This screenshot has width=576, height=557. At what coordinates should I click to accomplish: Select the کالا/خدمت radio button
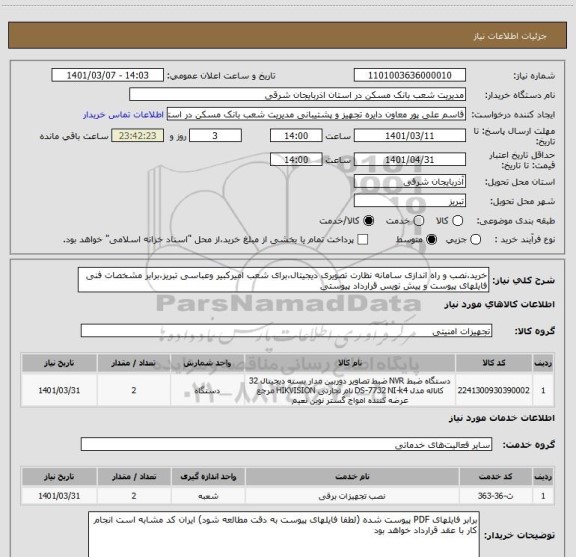(368, 221)
